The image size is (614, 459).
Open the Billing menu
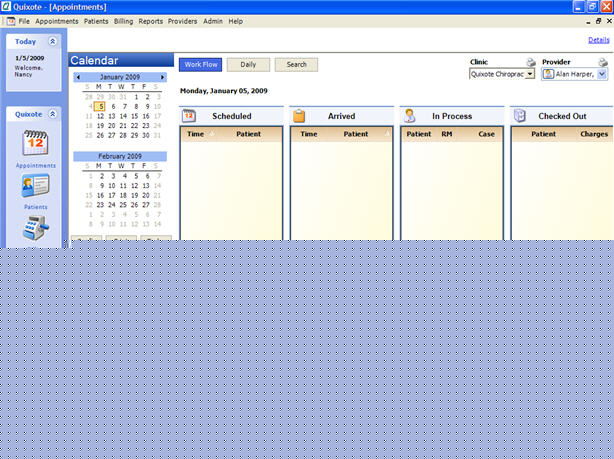click(123, 21)
